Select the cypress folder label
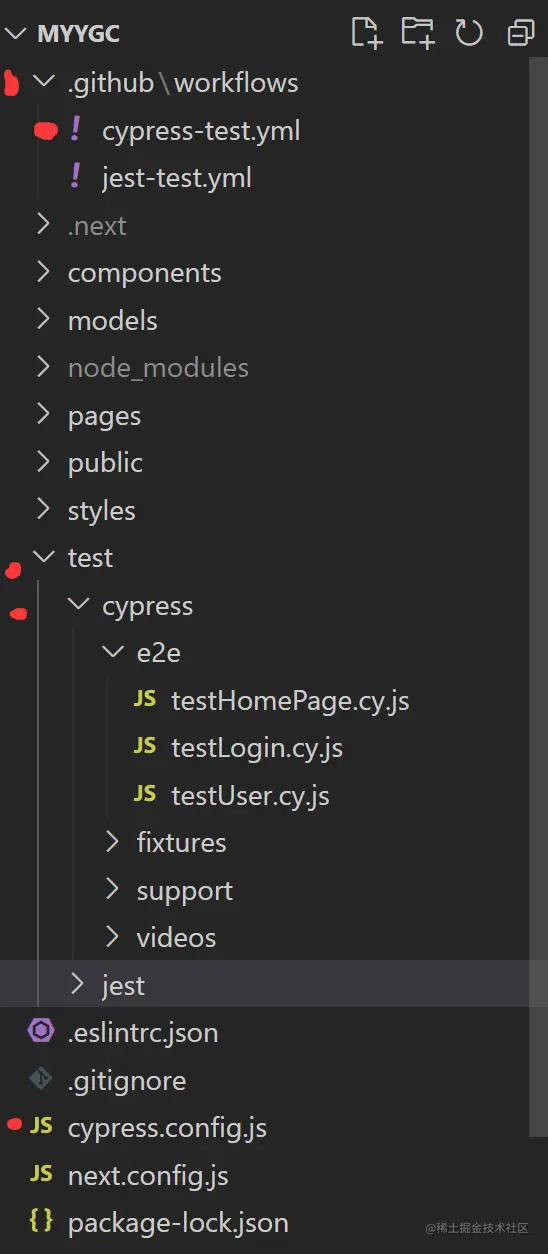The height and width of the screenshot is (1254, 548). click(x=148, y=607)
